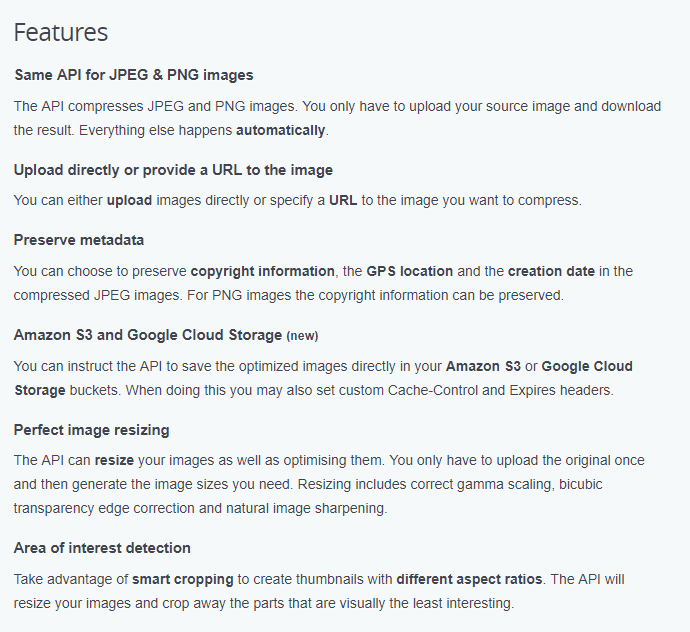This screenshot has height=632, width=690.
Task: Click the bold 'GPS location' text
Action: click(x=410, y=271)
